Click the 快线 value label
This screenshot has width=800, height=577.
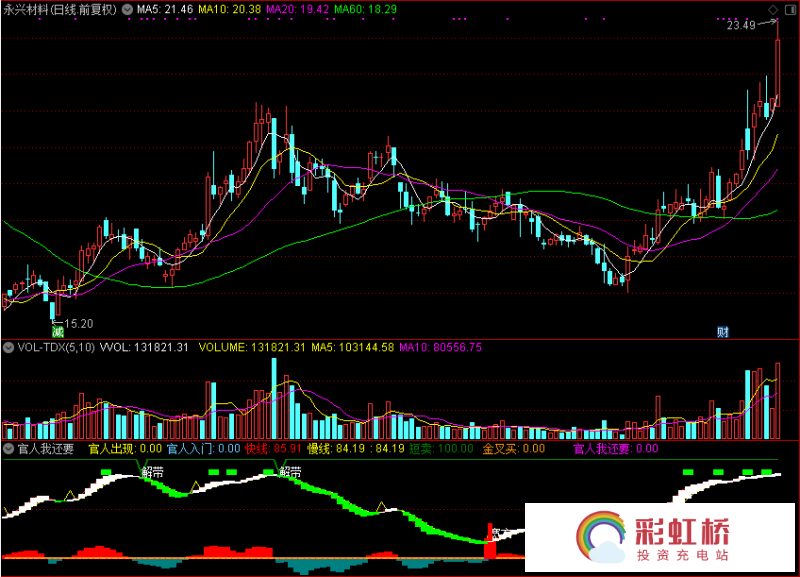273,450
